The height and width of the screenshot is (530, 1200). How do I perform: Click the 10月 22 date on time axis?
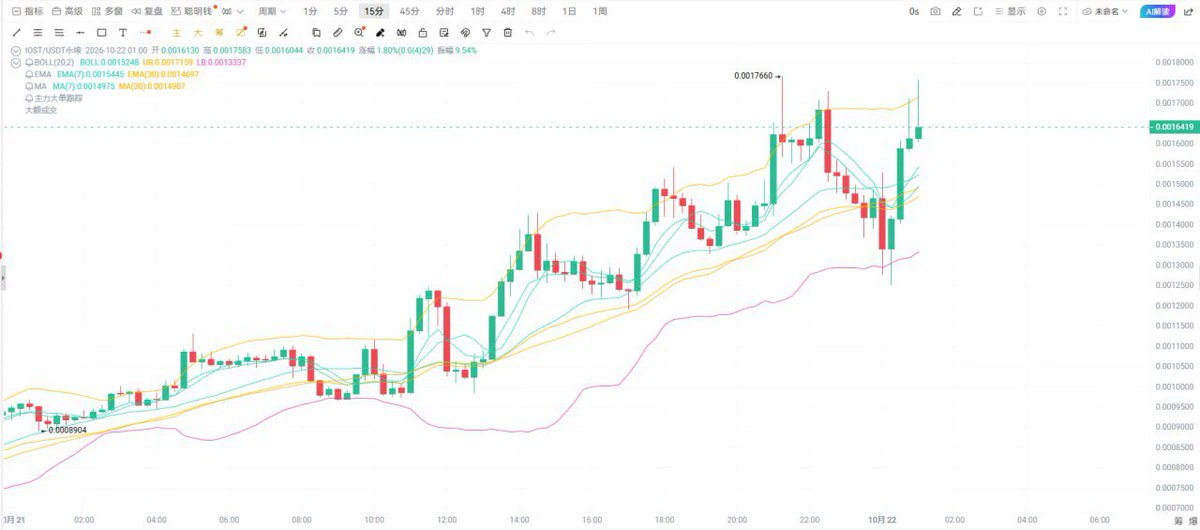(881, 520)
